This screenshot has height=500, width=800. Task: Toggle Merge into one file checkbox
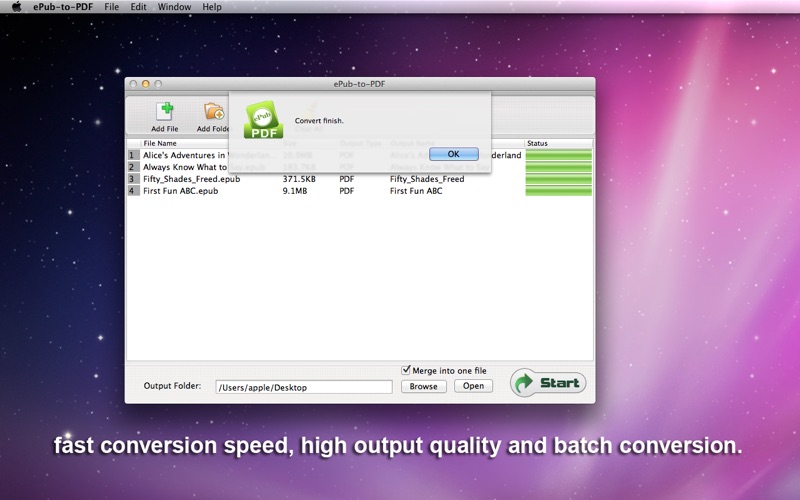click(x=406, y=370)
